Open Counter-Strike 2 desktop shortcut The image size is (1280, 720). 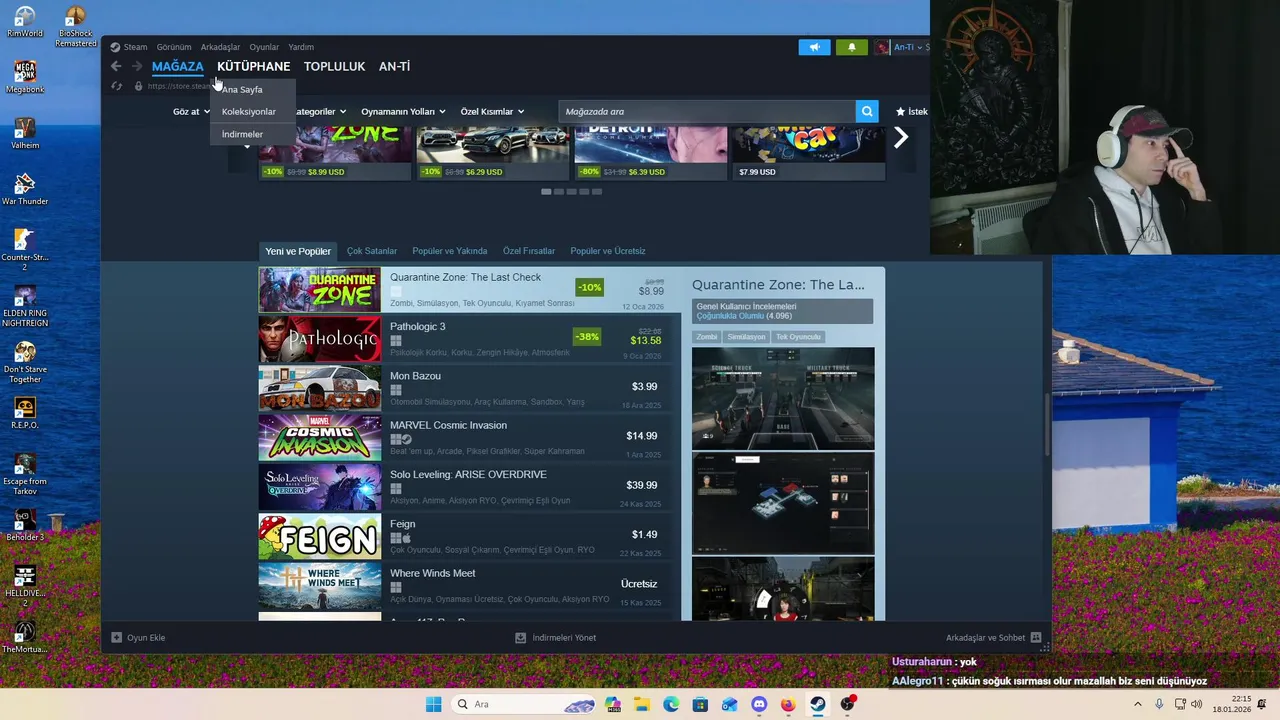25,250
